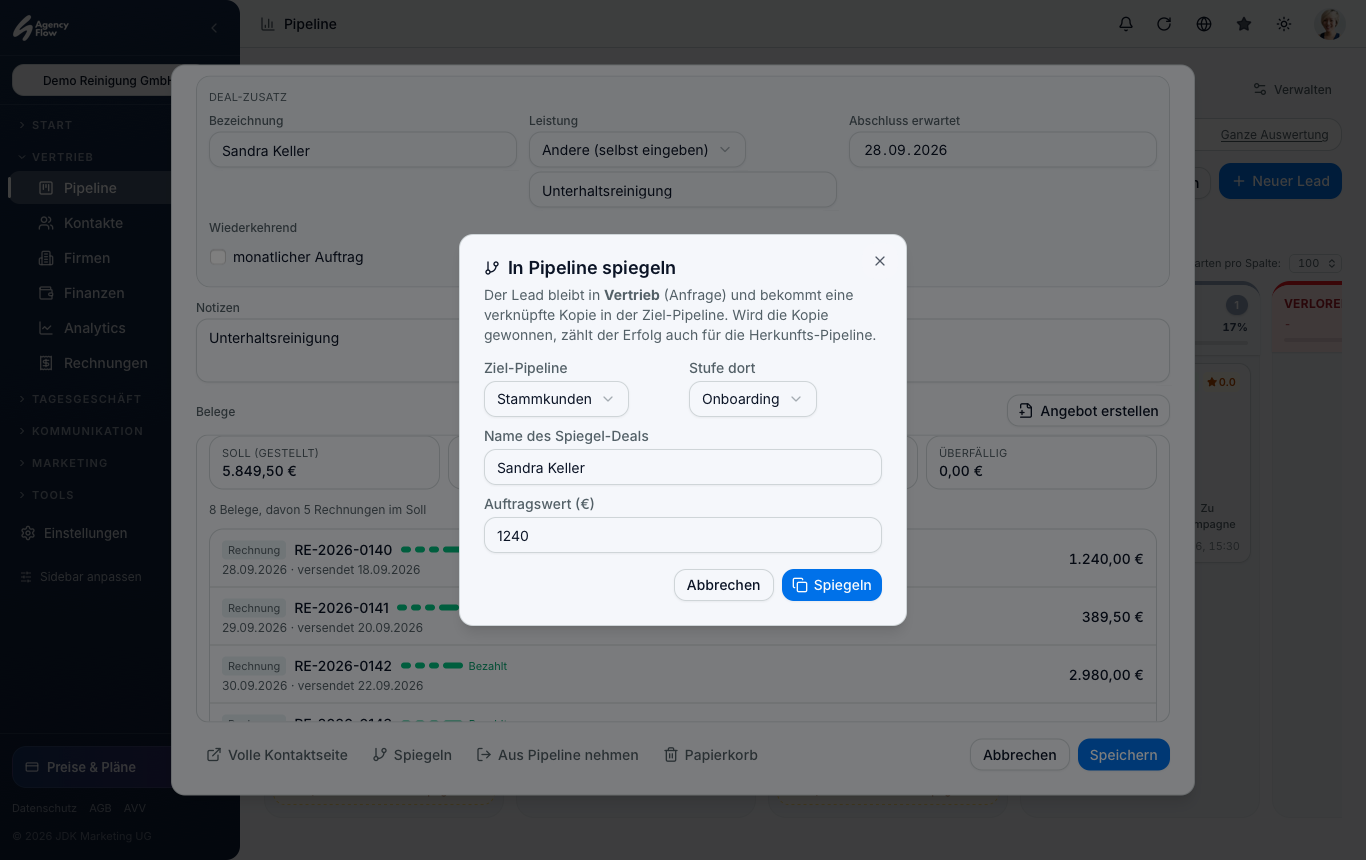Click the Name des Spiegel-Deals field

[683, 467]
